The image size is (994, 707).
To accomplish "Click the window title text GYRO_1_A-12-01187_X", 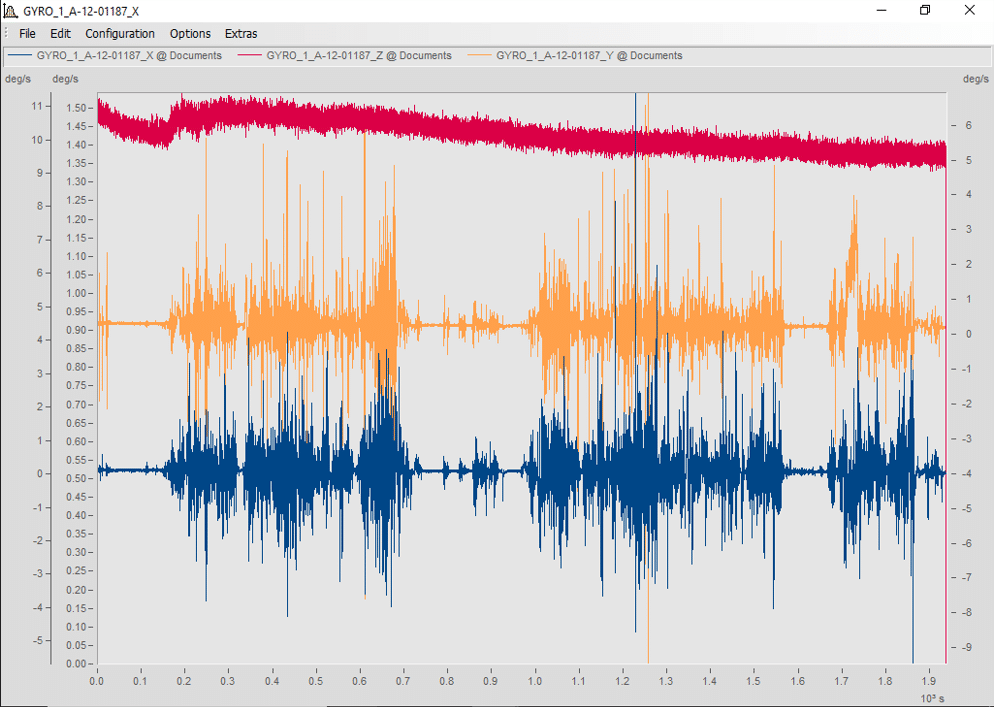I will 81,10.
